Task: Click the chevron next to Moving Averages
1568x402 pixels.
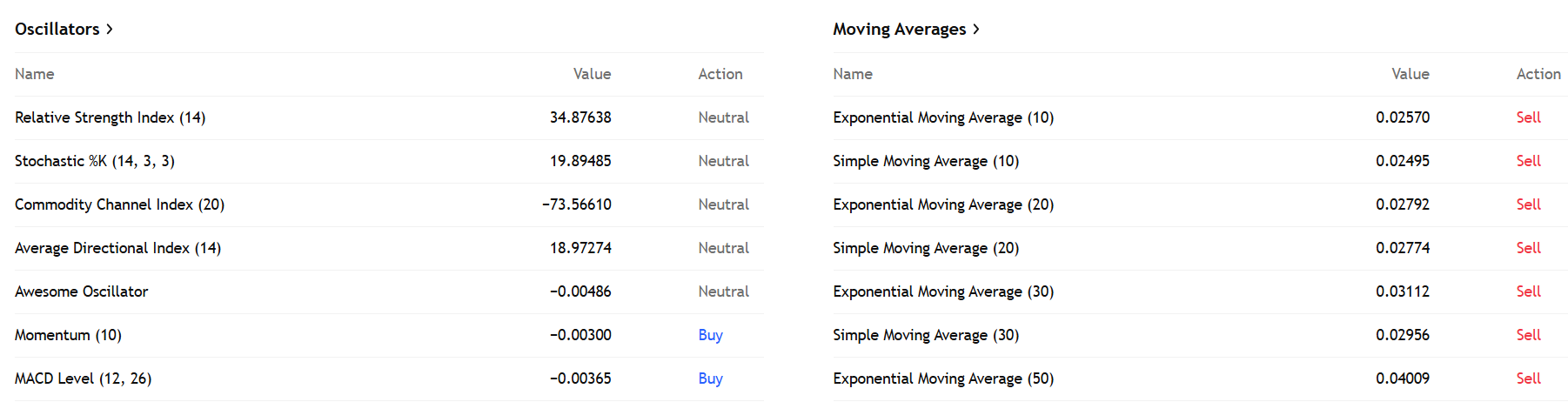Action: tap(976, 30)
